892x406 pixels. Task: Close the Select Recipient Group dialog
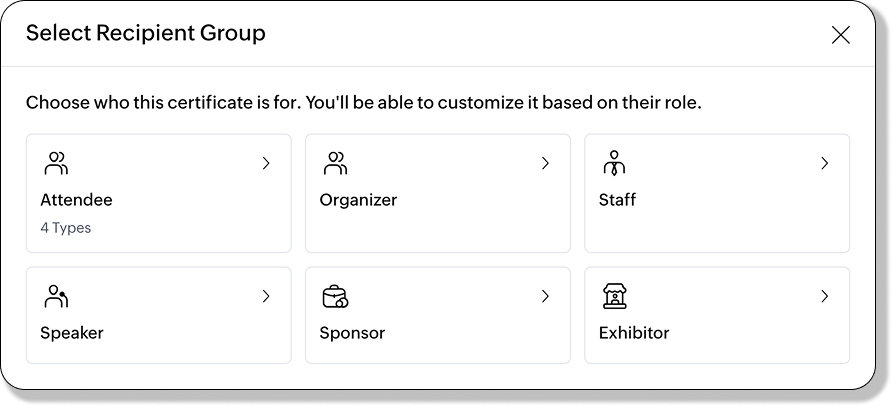pyautogui.click(x=841, y=35)
